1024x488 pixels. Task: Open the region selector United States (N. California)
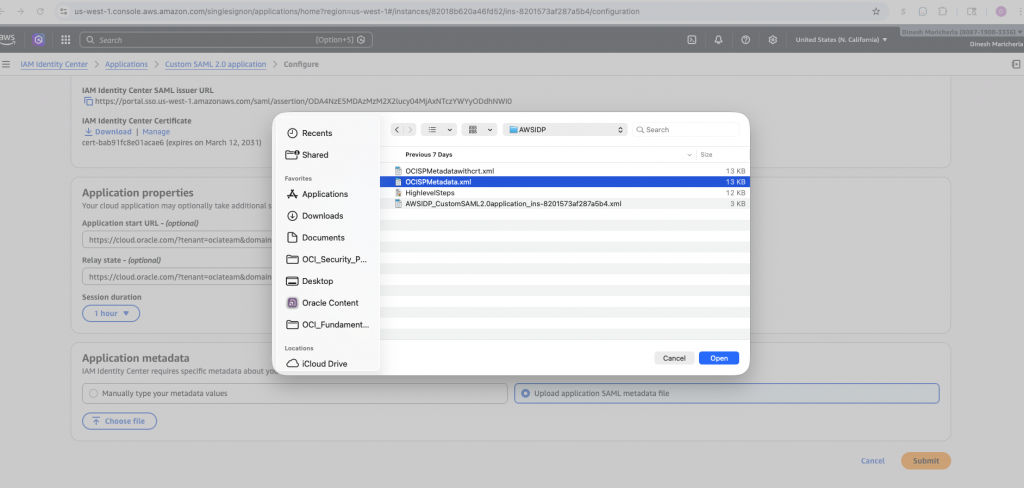point(840,40)
